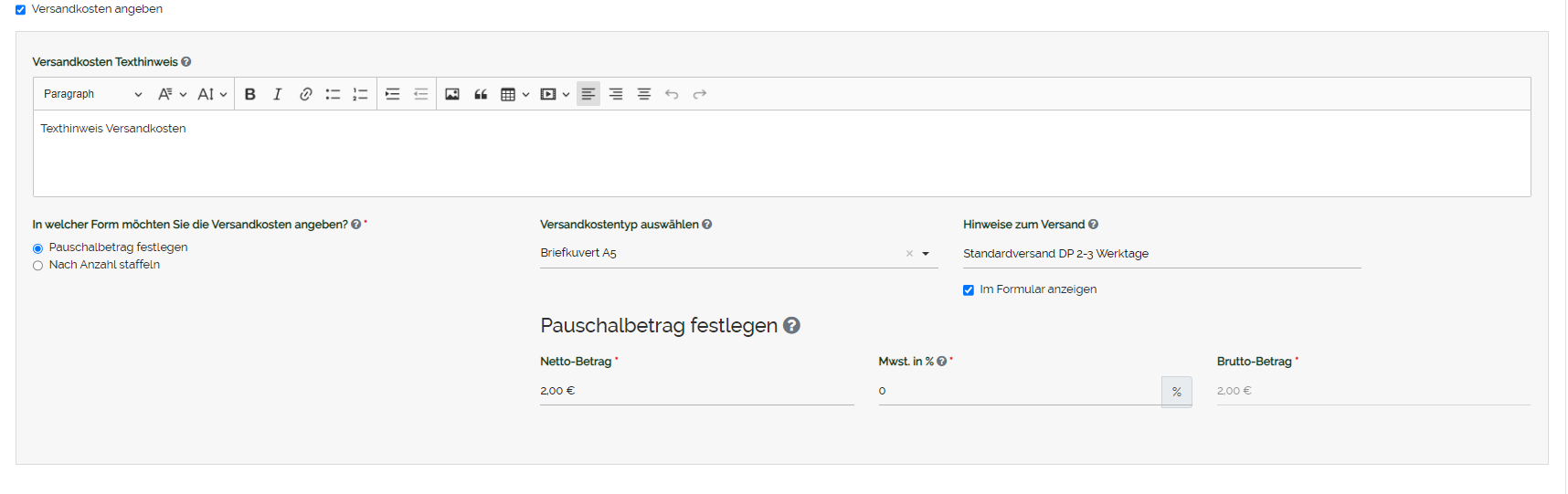The height and width of the screenshot is (494, 1568).
Task: Click into the Netto-Betrag input field
Action: point(696,391)
